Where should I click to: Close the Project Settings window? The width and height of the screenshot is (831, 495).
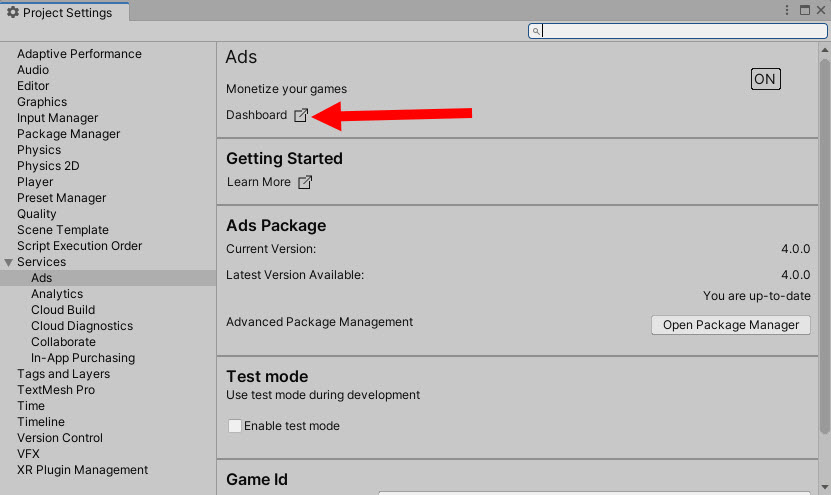click(x=821, y=10)
